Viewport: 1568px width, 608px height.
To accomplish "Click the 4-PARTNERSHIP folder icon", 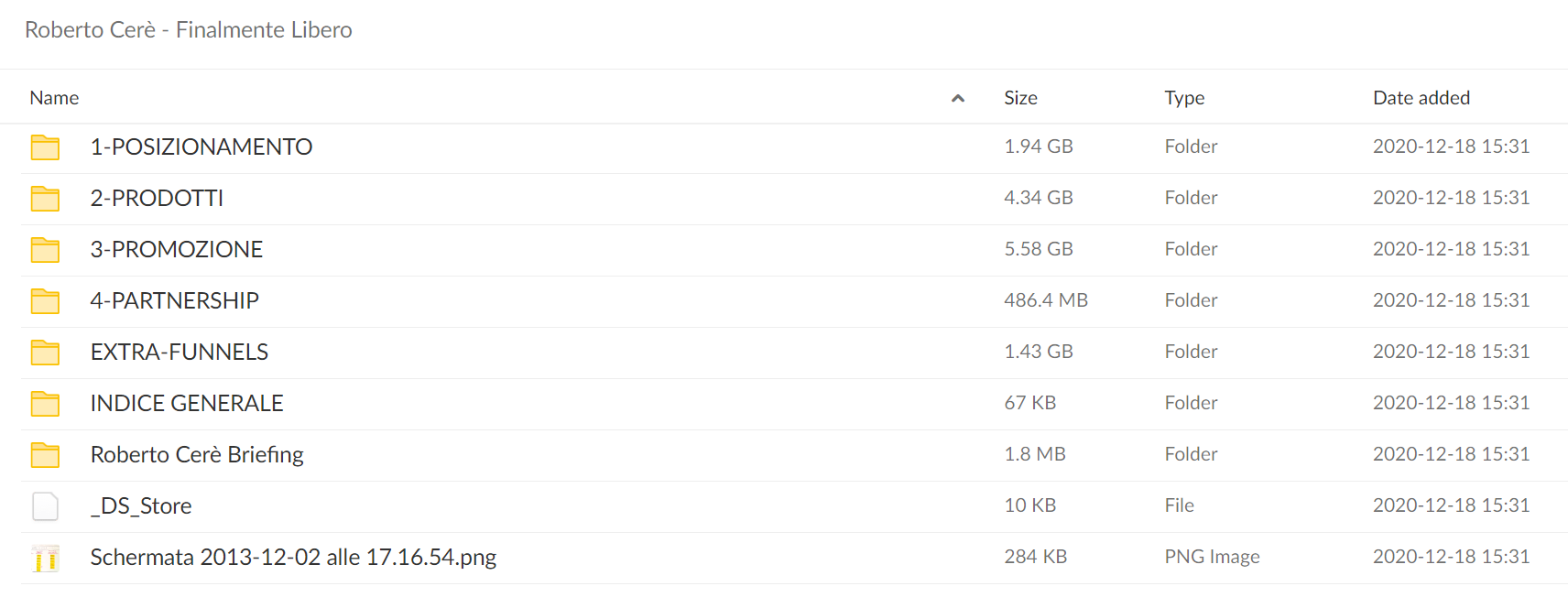I will [x=45, y=301].
